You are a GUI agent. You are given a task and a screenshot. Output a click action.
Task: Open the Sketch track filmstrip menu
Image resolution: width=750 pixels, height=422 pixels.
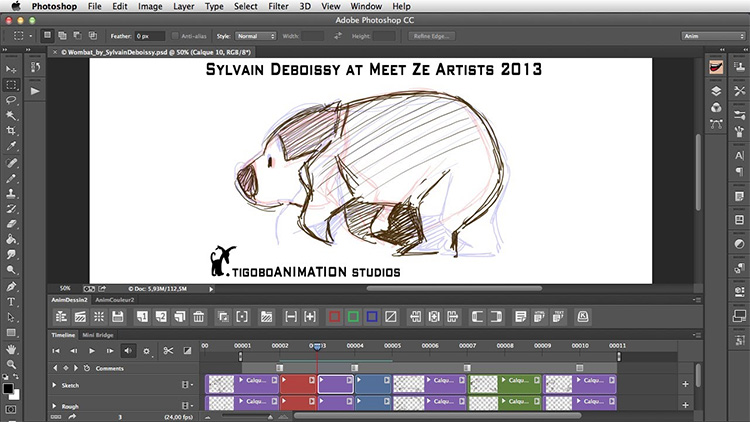point(187,385)
